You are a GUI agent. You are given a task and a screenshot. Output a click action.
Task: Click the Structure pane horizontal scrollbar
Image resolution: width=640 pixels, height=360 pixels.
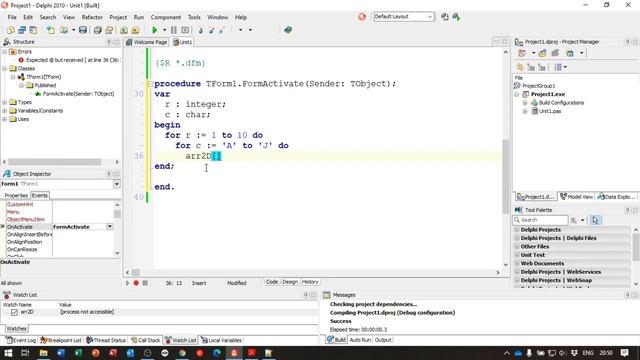55,162
